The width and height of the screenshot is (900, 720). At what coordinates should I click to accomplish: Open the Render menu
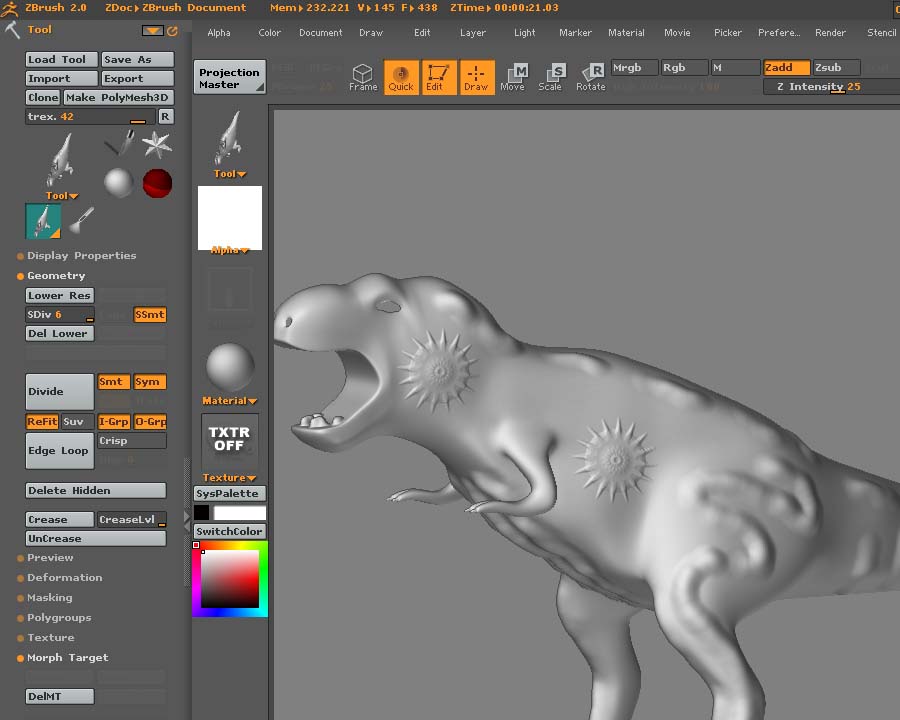(x=830, y=32)
